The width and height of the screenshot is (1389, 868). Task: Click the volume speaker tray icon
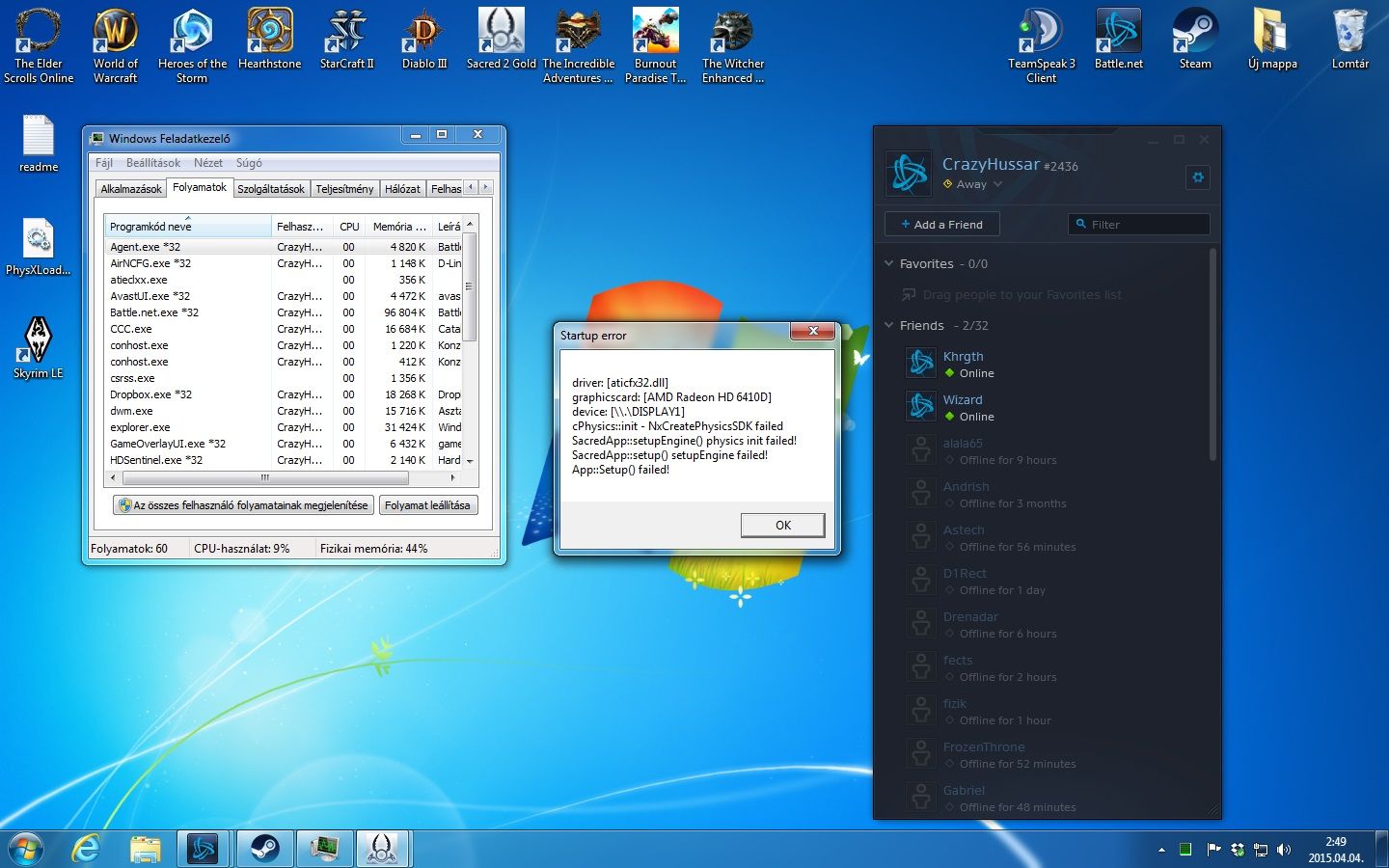click(1284, 850)
